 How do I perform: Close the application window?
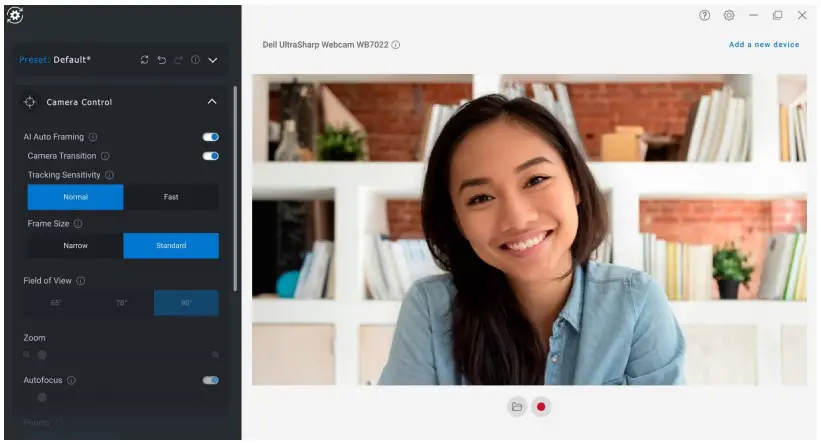pos(802,15)
